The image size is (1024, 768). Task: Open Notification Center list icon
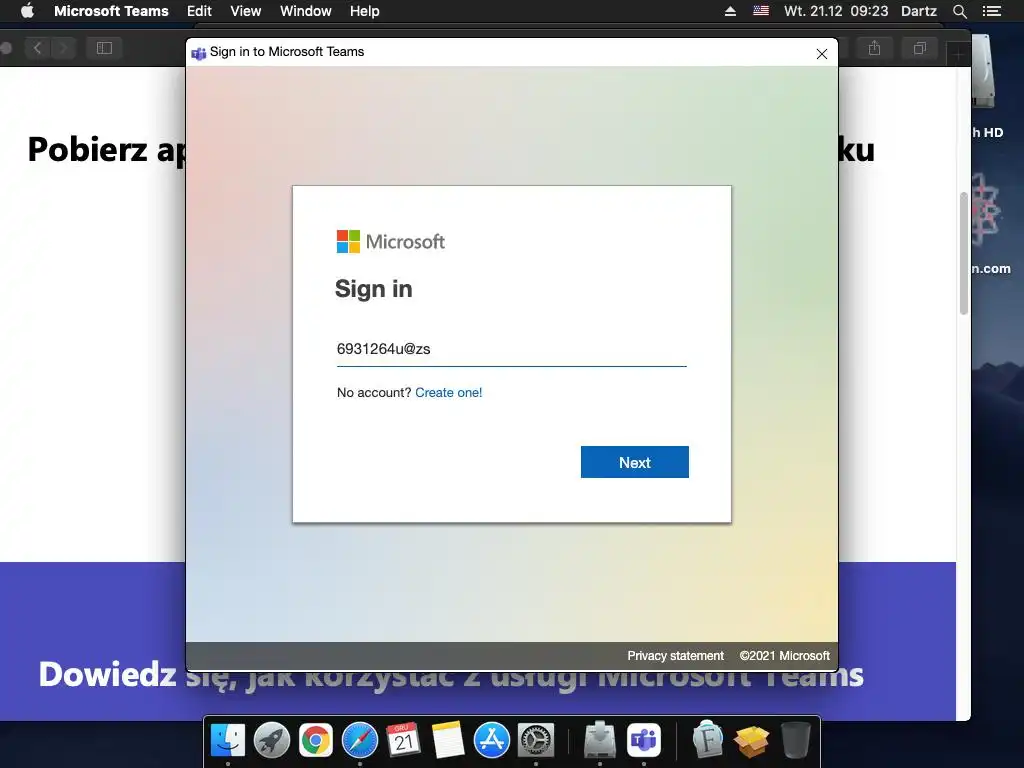[992, 11]
